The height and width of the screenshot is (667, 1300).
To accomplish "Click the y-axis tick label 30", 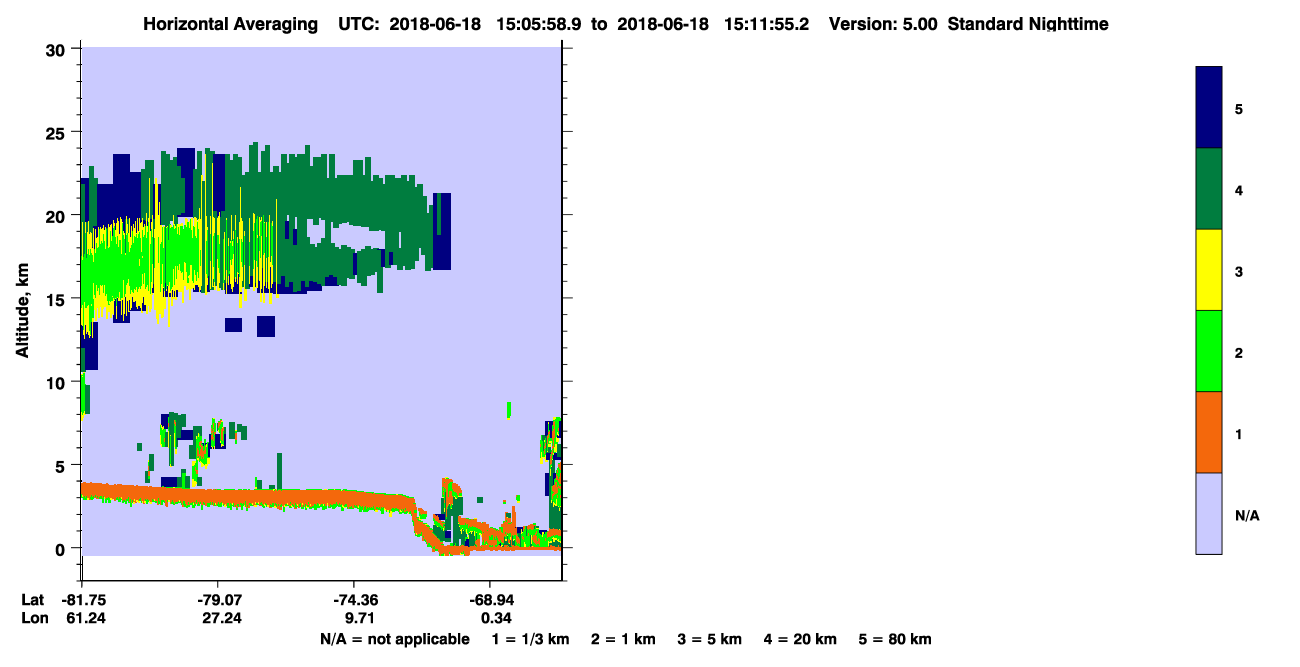I will 57,50.
